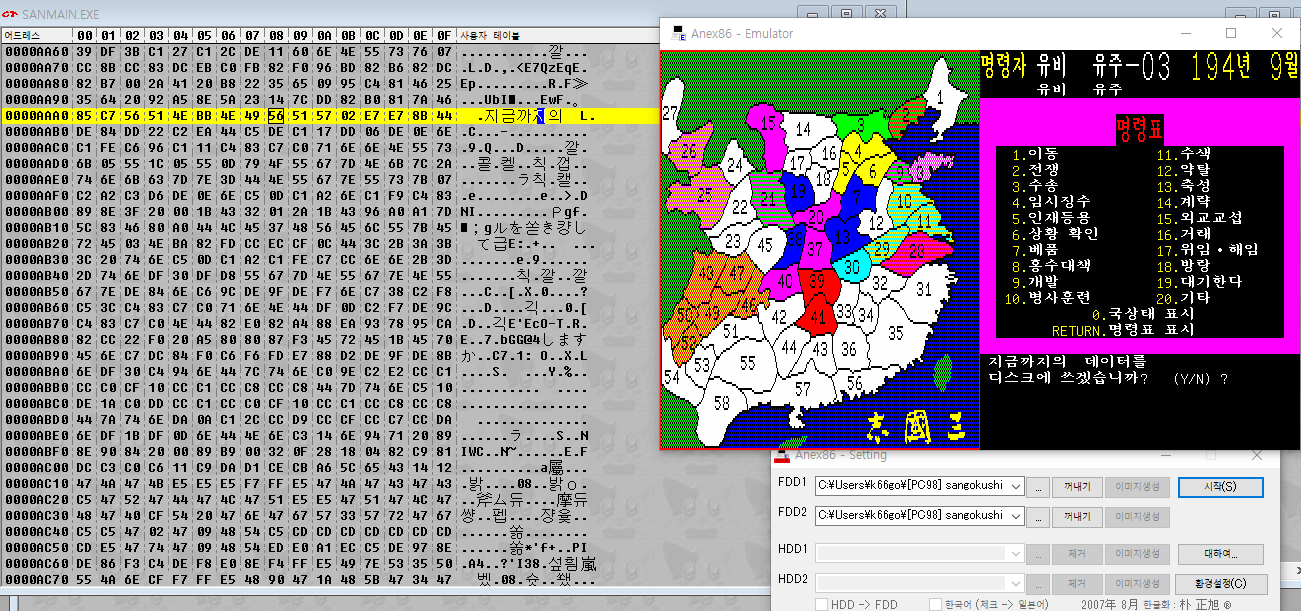Click game command 15.외교교섭

(x=1199, y=218)
